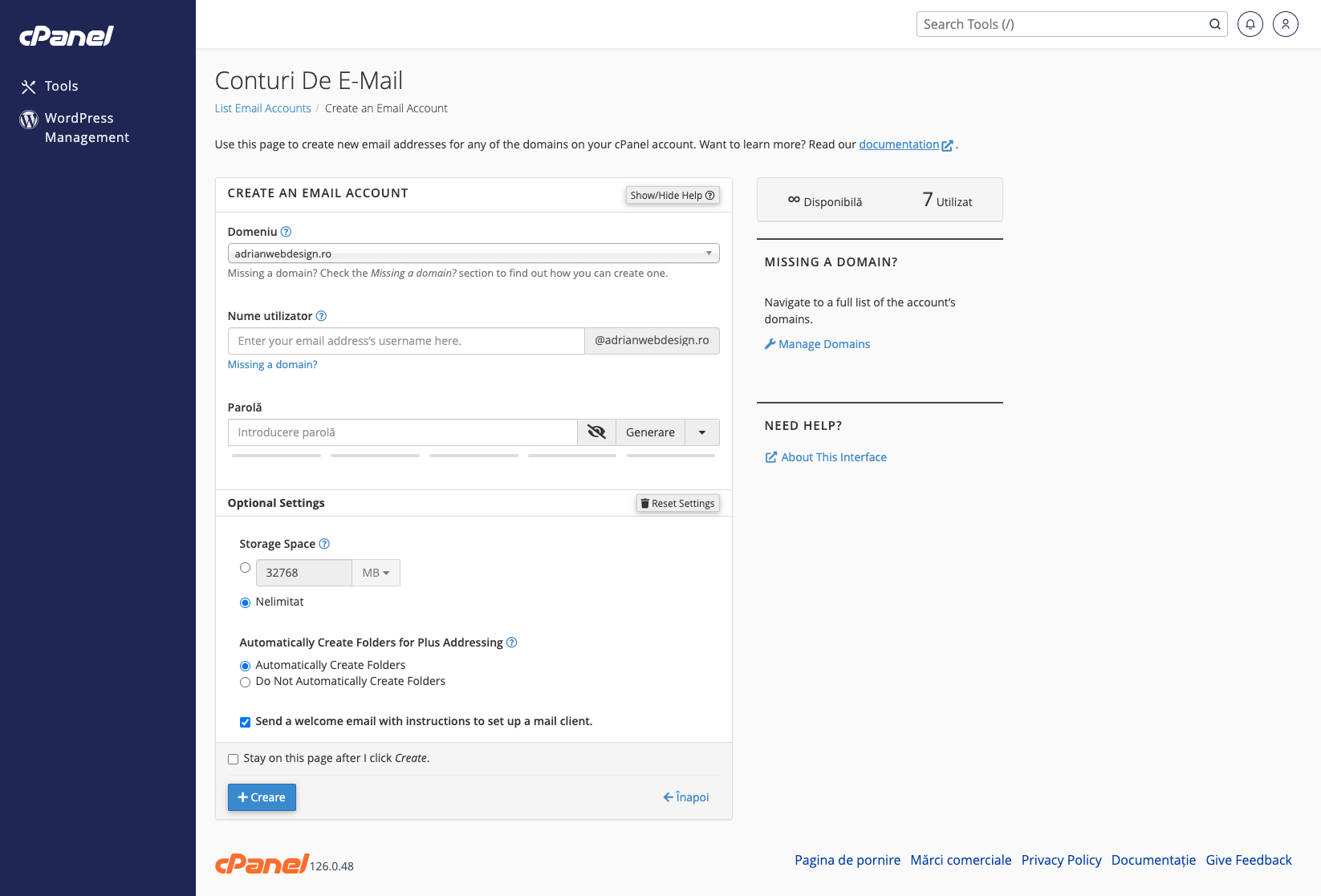Open WordPress Management icon
1321x896 pixels.
(29, 120)
